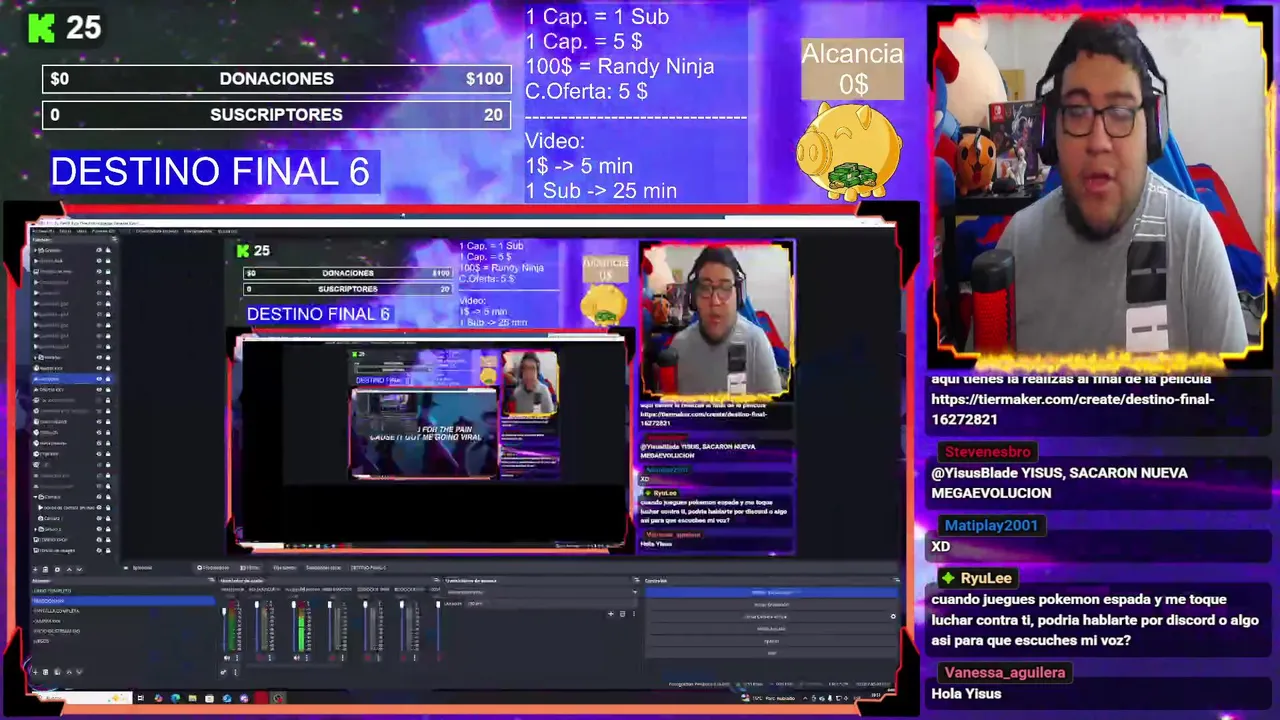This screenshot has width=1280, height=720.
Task: Open Herramientas menu in OBS
Action: [197, 231]
